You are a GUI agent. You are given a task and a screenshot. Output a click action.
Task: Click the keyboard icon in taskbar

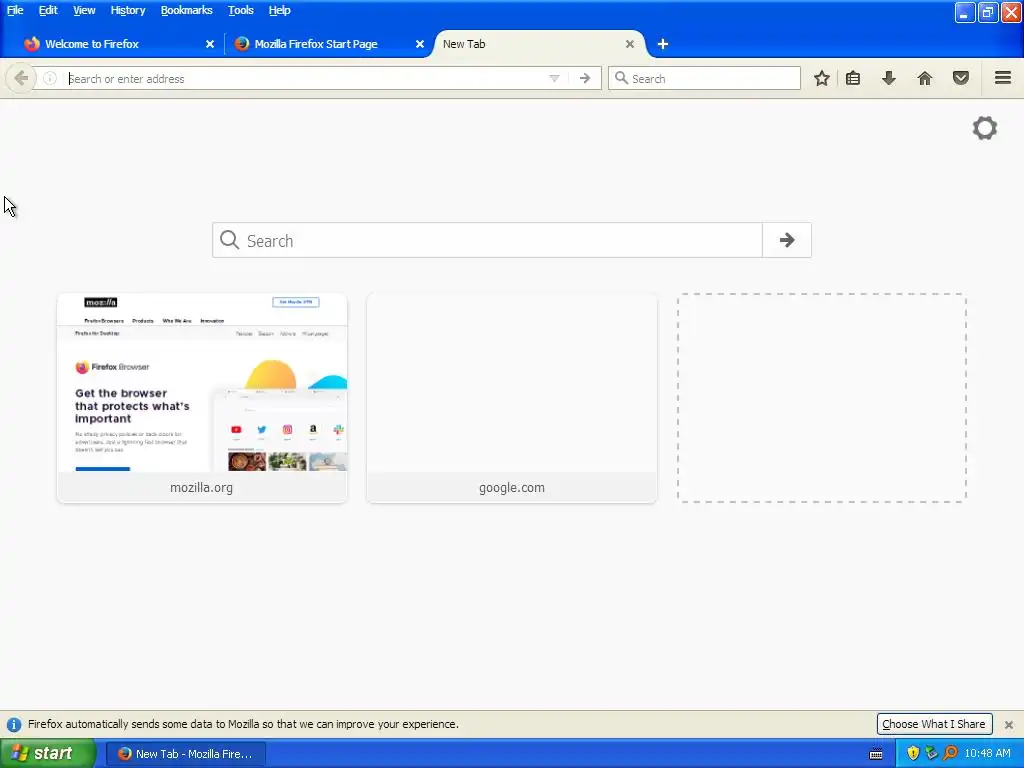(x=876, y=754)
